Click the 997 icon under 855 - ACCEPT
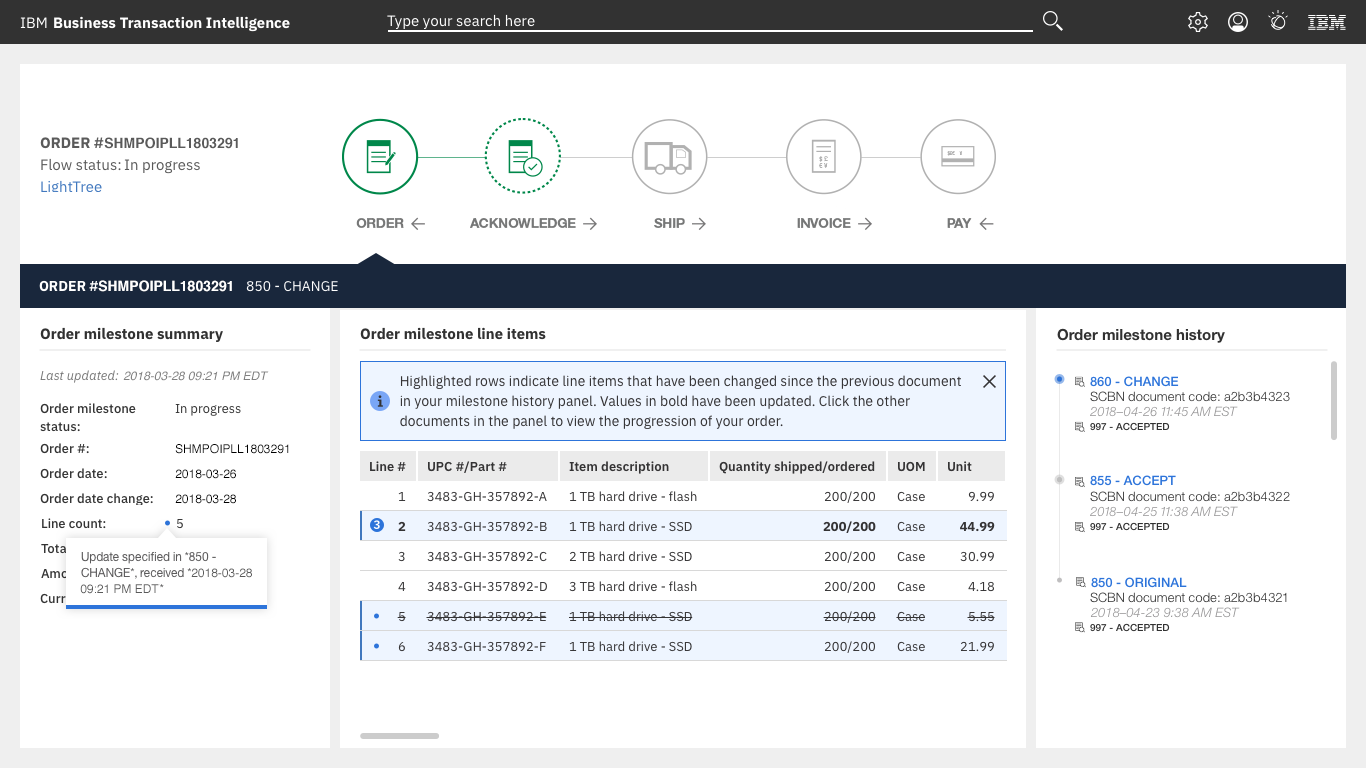Image resolution: width=1366 pixels, height=768 pixels. (1079, 527)
